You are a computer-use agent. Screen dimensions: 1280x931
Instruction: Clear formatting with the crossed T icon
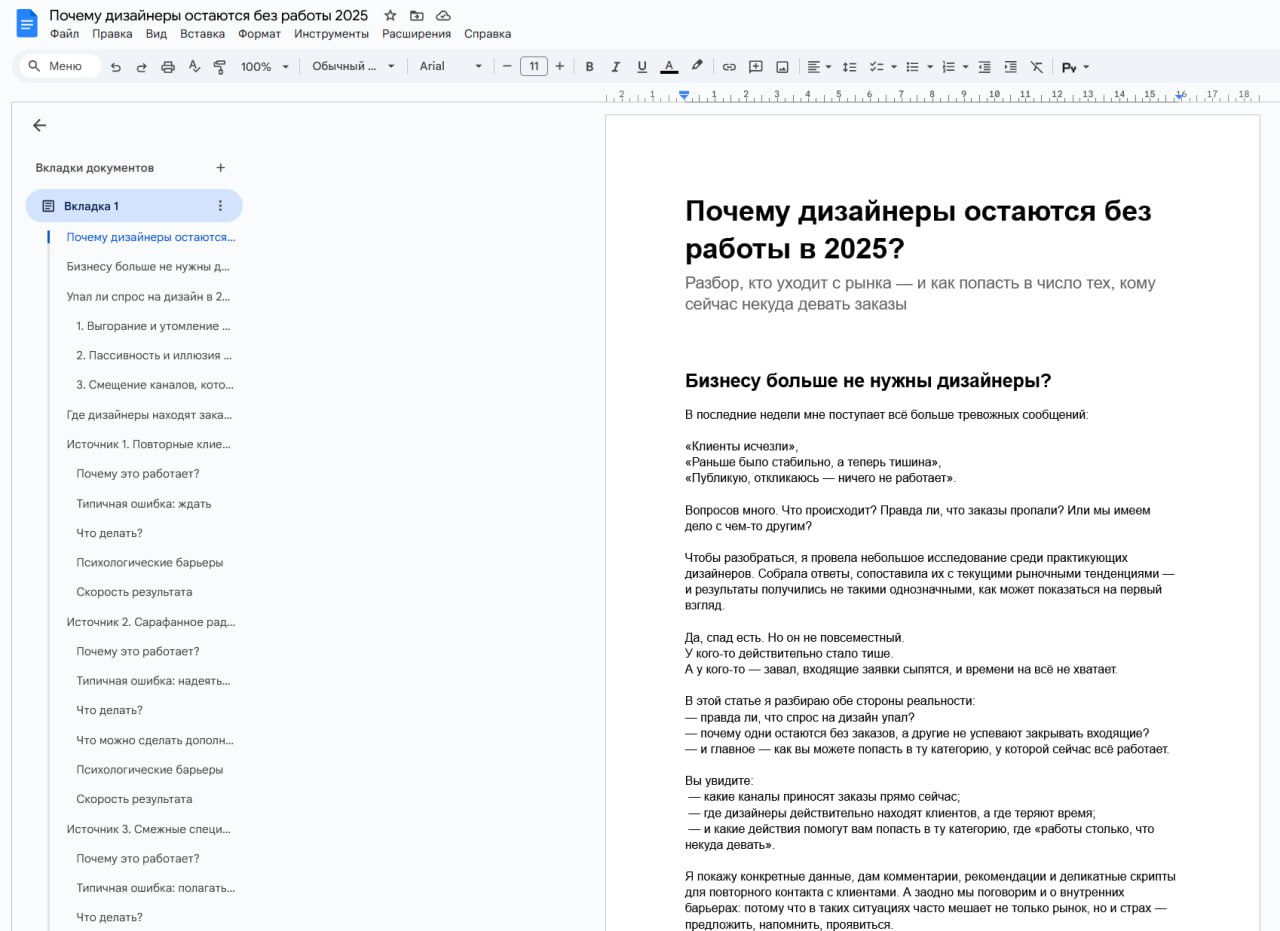pyautogui.click(x=1037, y=67)
